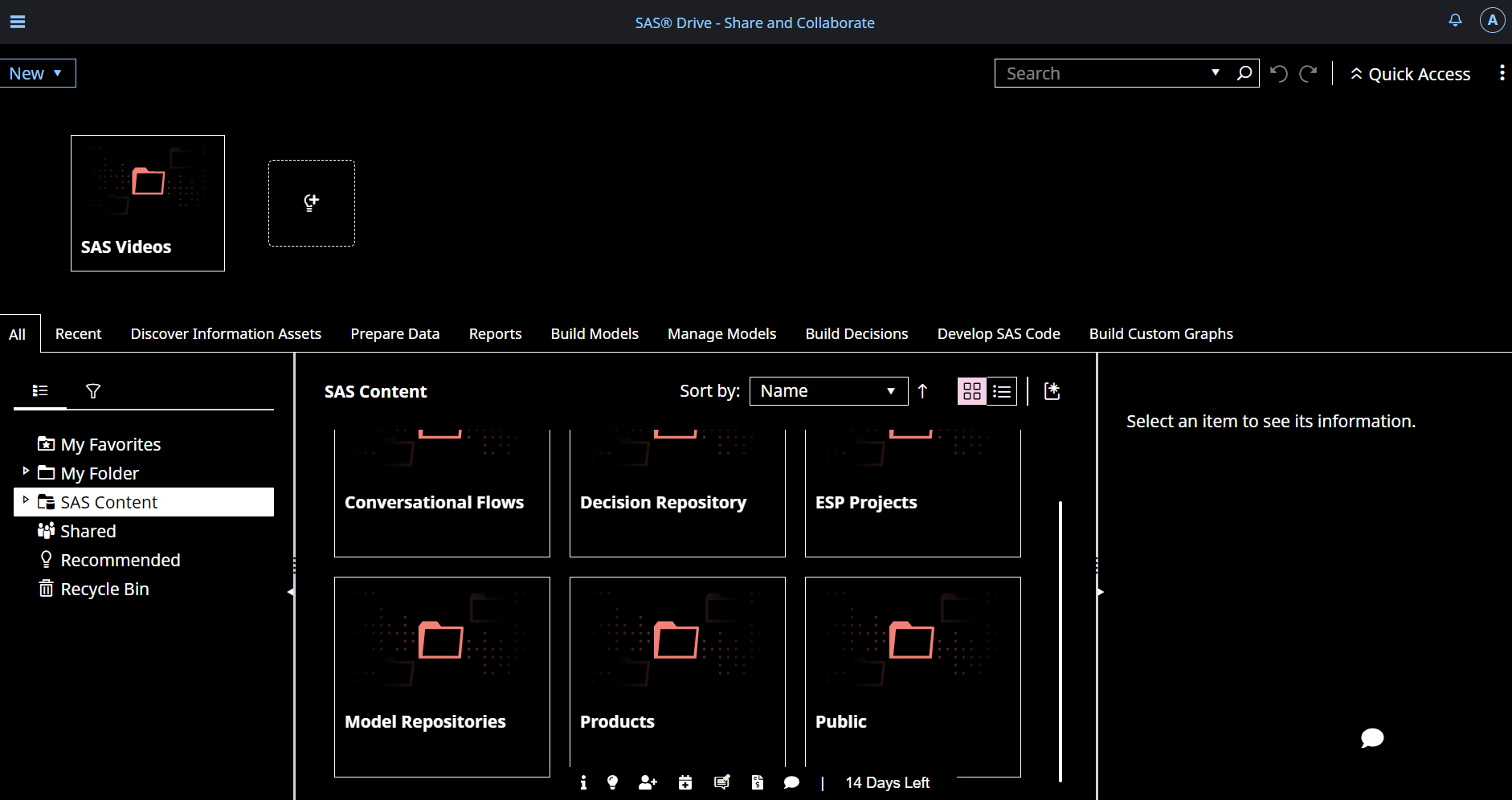This screenshot has width=1512, height=800.
Task: Click the feedback note icon in trial bar
Action: tap(721, 782)
